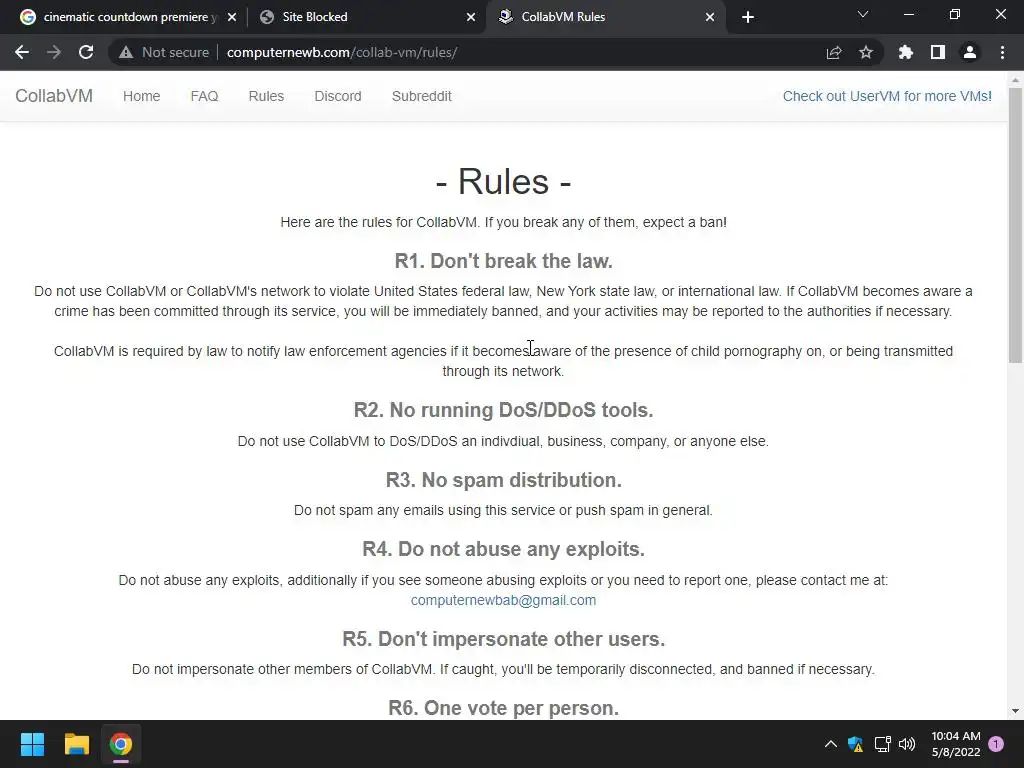Click the CollabVM brand logo text

tap(54, 96)
